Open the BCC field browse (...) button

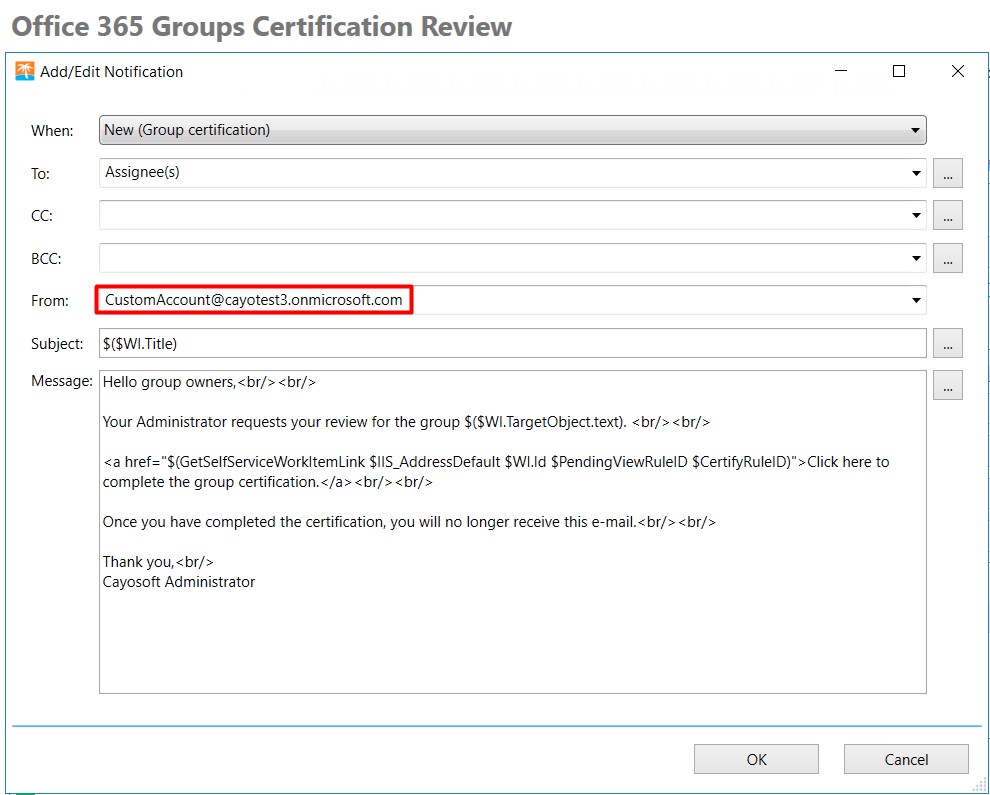pos(948,258)
